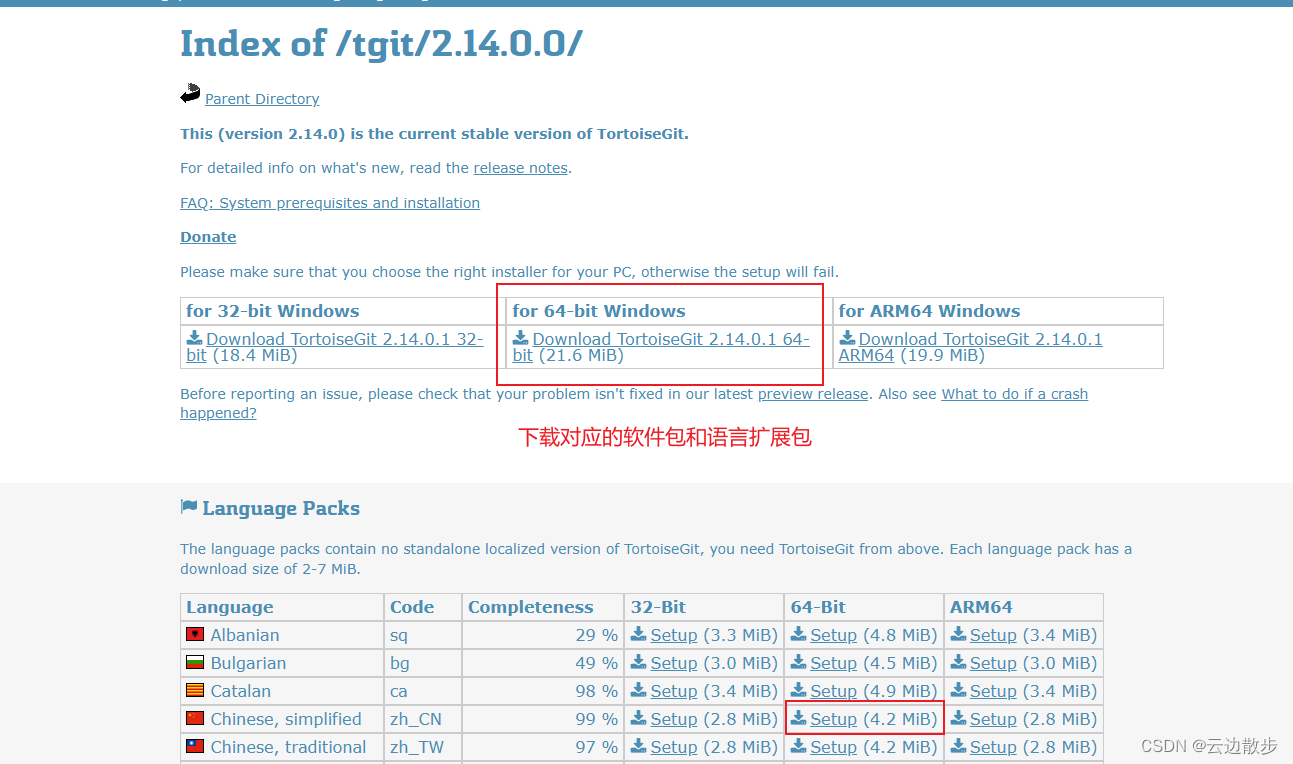Screen dimensions: 1293x764
Task: Click the Chinese, simplified flag icon
Action: (x=195, y=718)
